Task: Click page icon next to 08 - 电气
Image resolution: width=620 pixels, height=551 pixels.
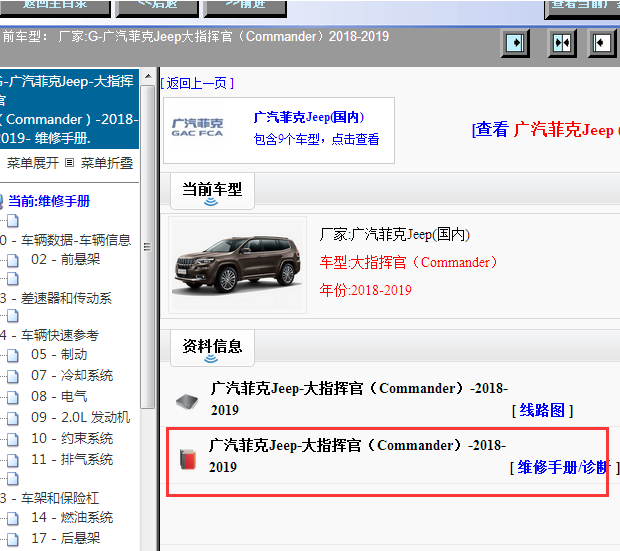Action: 13,397
